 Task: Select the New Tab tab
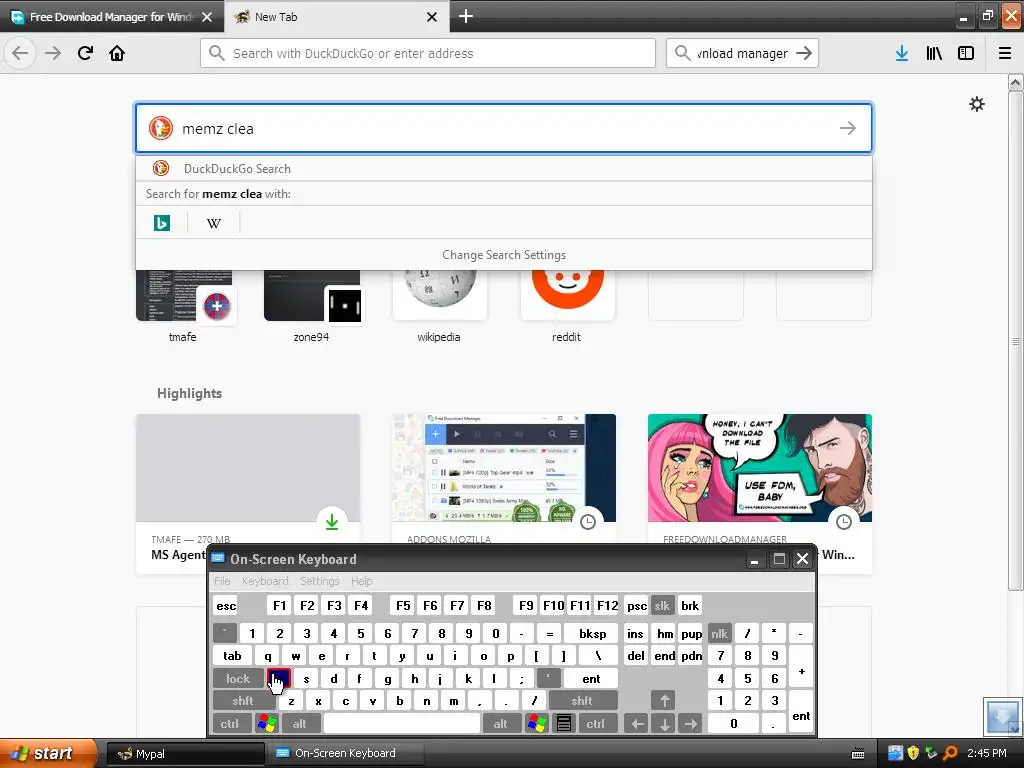tap(336, 17)
